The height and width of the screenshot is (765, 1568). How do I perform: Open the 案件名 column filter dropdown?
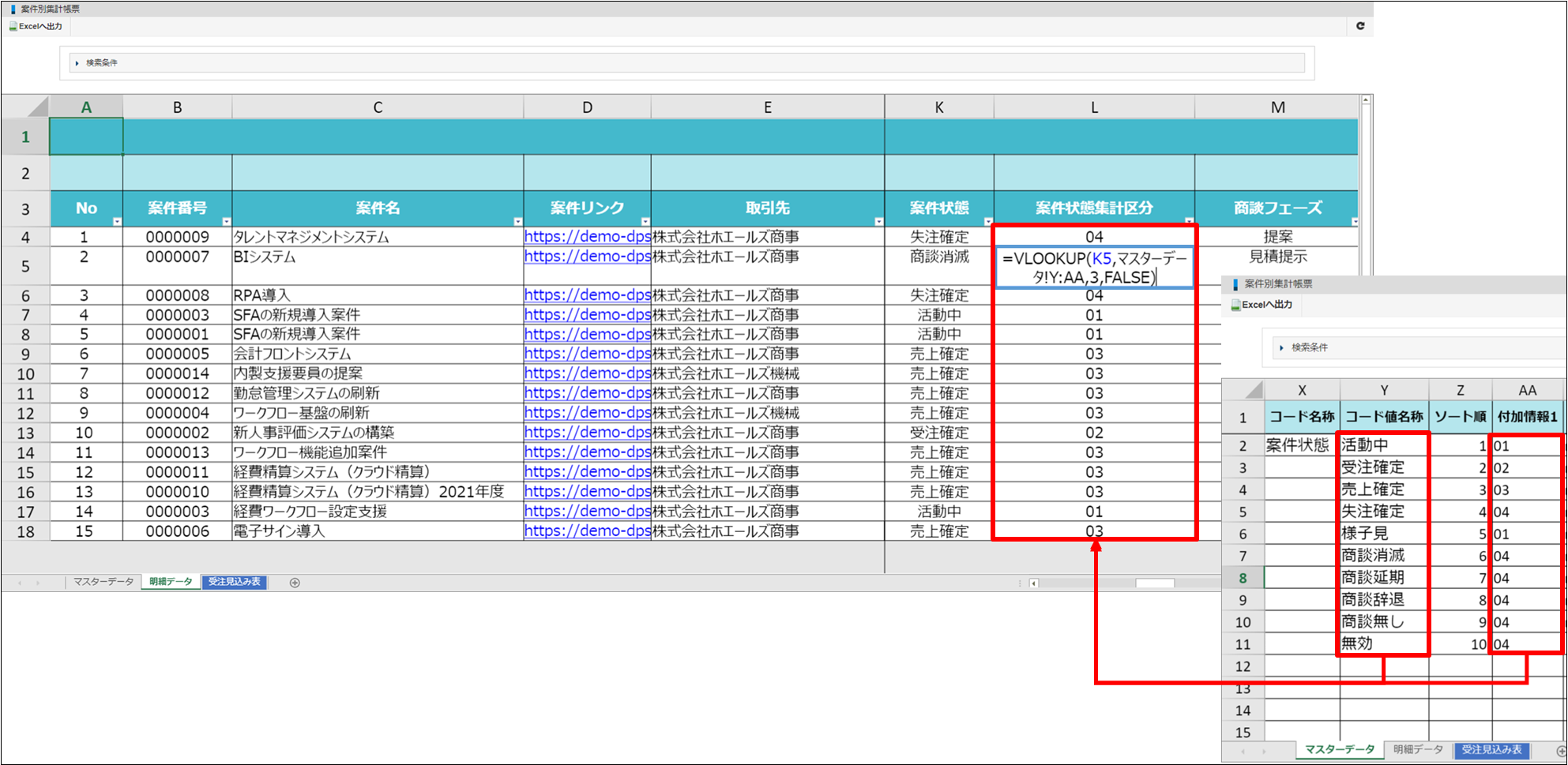pyautogui.click(x=518, y=222)
